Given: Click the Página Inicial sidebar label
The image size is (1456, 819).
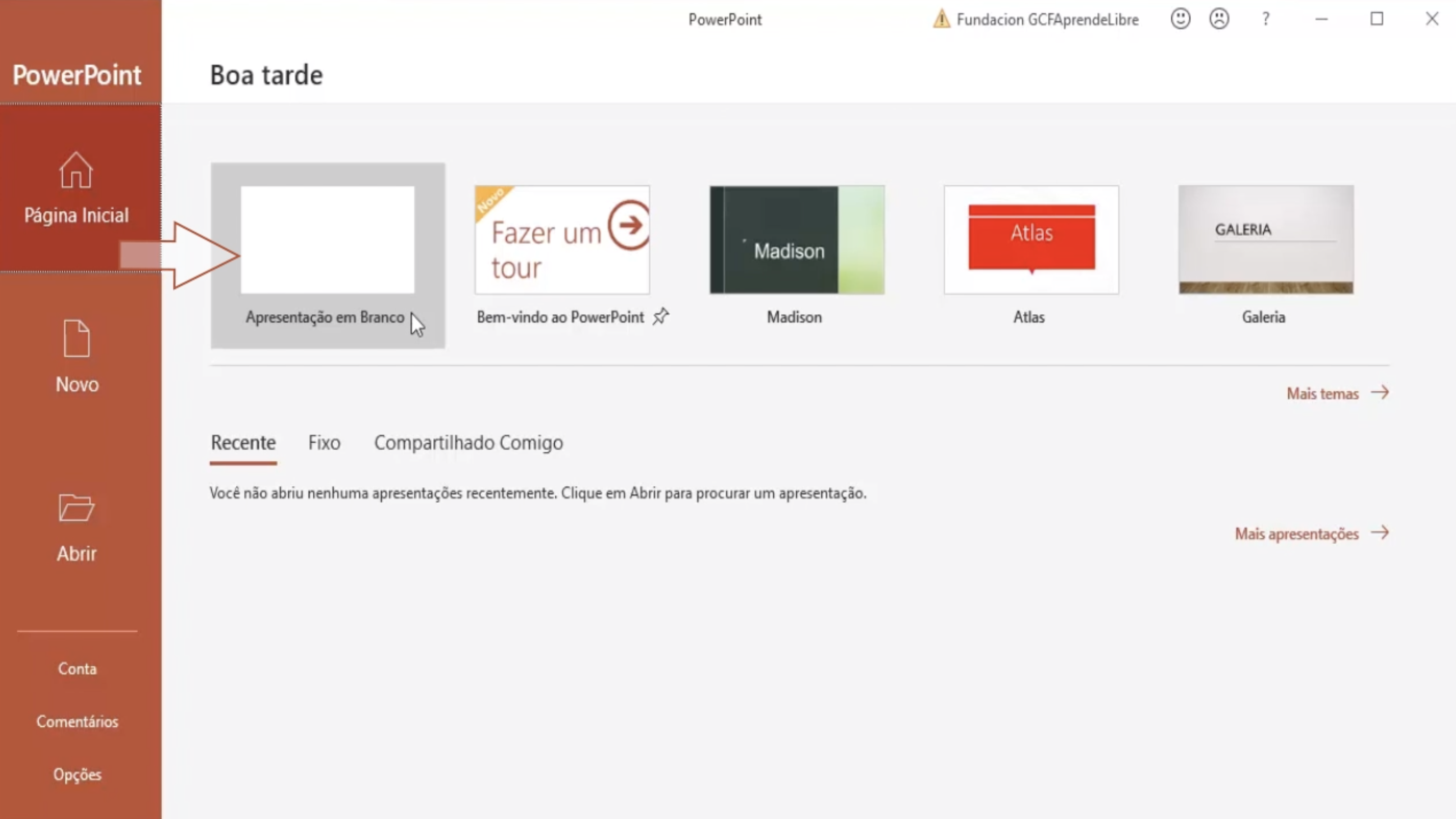Looking at the screenshot, I should pos(76,215).
